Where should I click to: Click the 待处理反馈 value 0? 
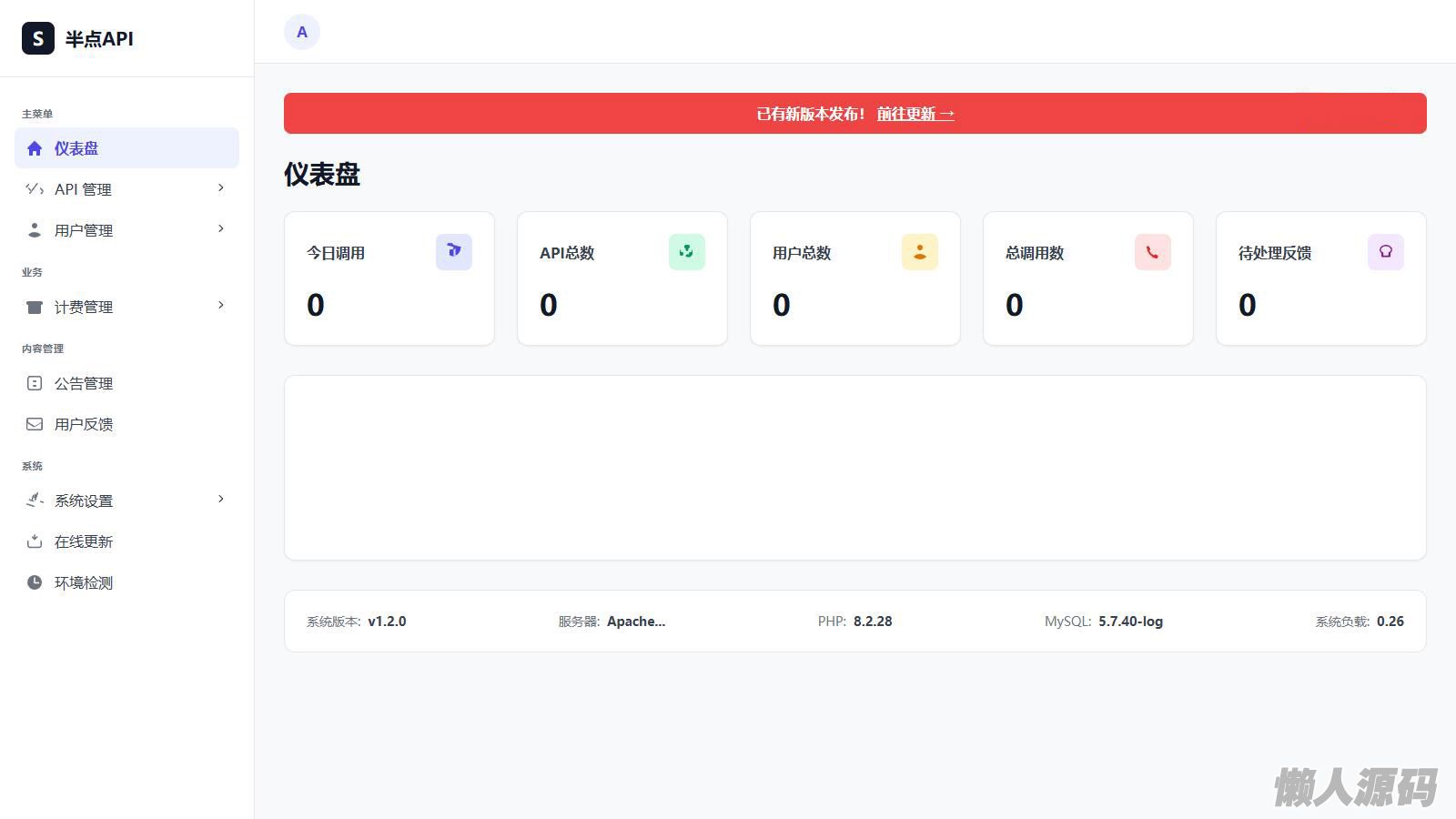[1248, 305]
